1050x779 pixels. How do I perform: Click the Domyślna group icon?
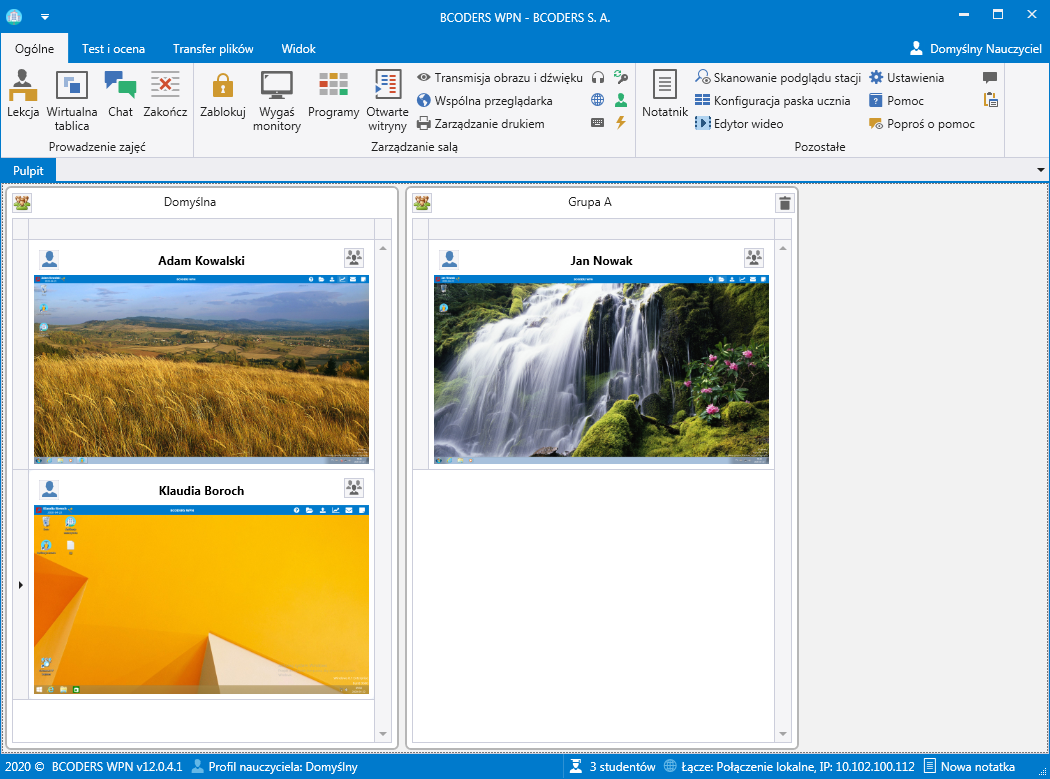click(x=22, y=202)
